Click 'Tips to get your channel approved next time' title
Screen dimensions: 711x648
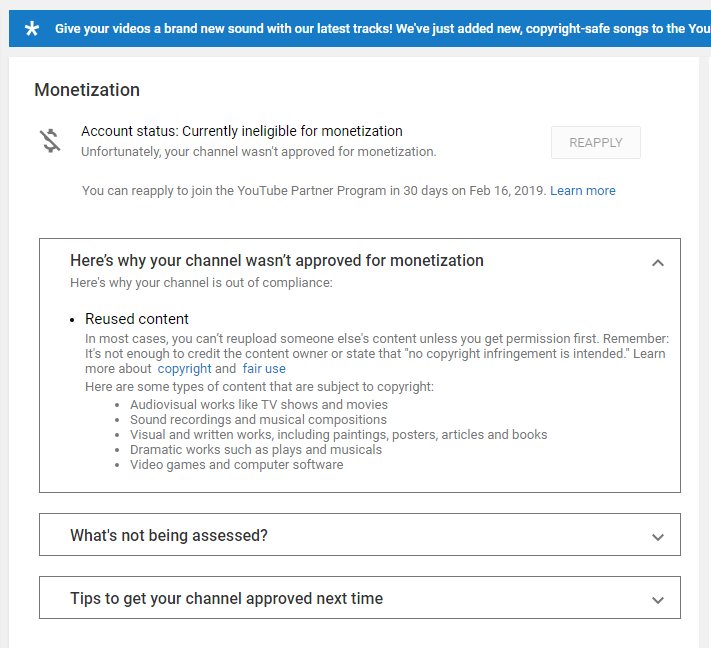click(226, 599)
